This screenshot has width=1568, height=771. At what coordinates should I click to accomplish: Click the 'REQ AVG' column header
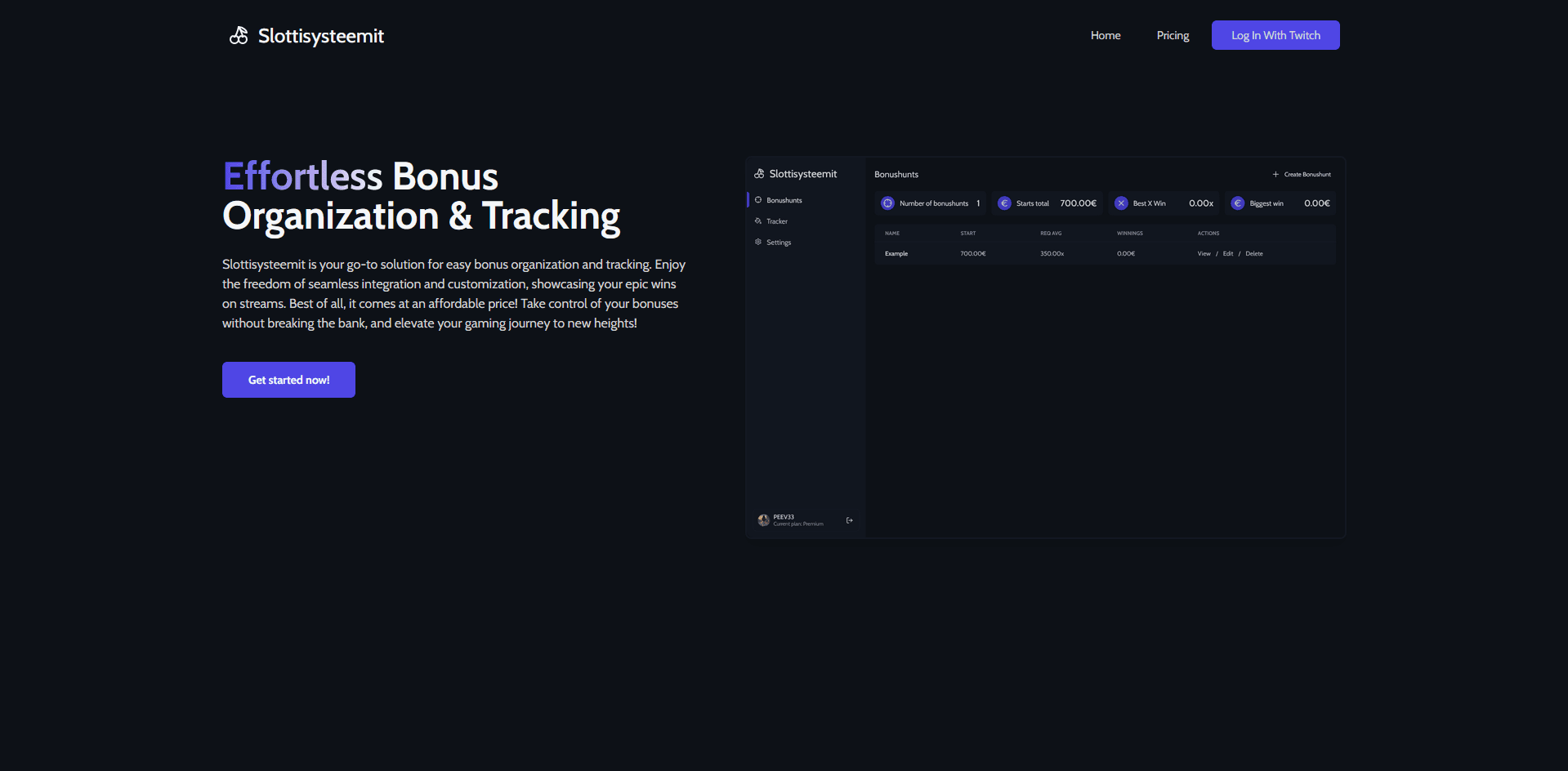tap(1051, 234)
